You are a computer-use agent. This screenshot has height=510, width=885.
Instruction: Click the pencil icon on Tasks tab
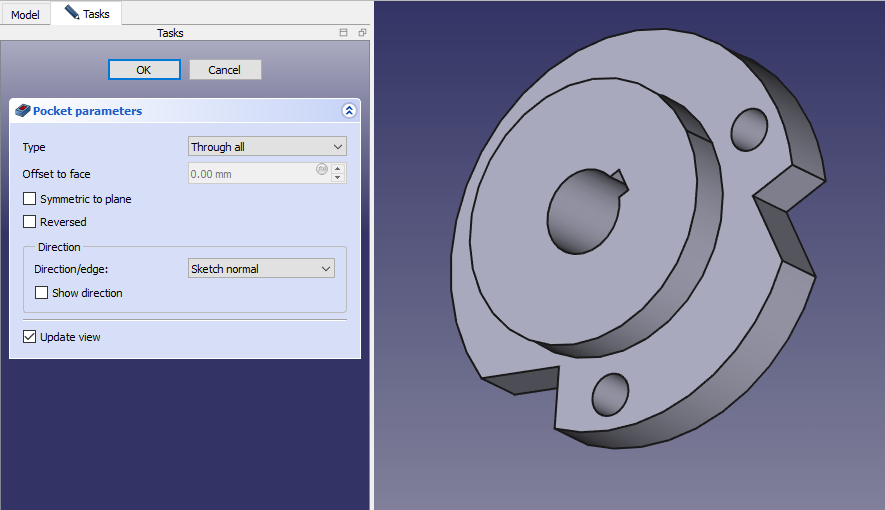[x=70, y=13]
